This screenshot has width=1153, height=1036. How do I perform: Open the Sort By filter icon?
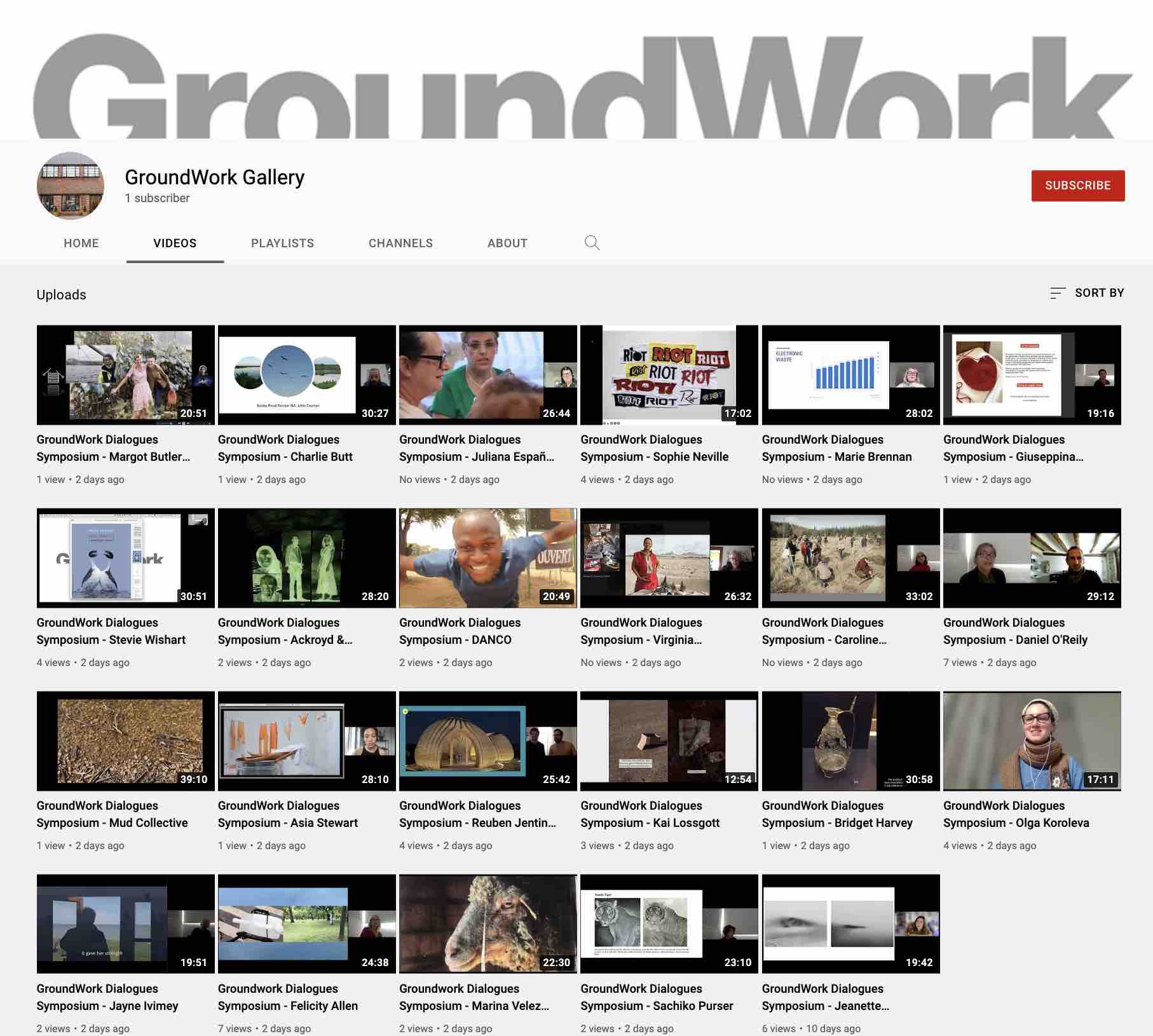pos(1058,293)
